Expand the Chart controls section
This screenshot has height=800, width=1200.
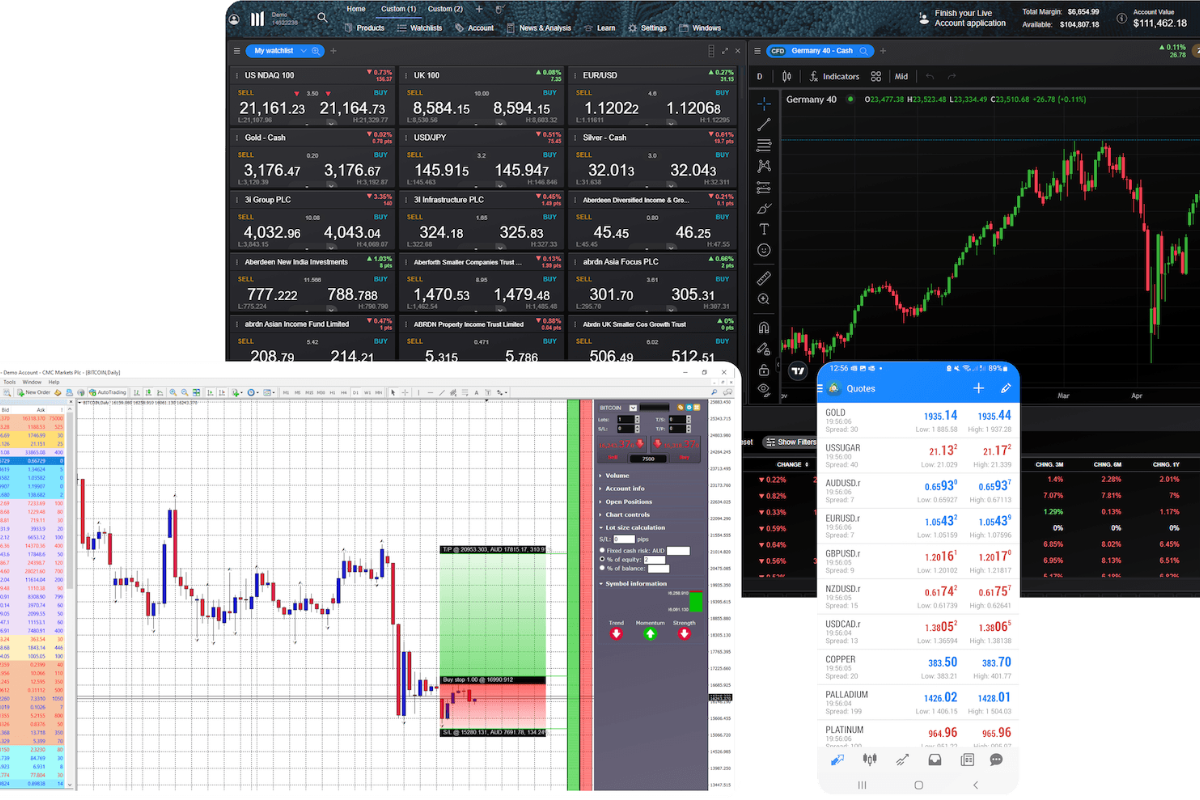[624, 514]
